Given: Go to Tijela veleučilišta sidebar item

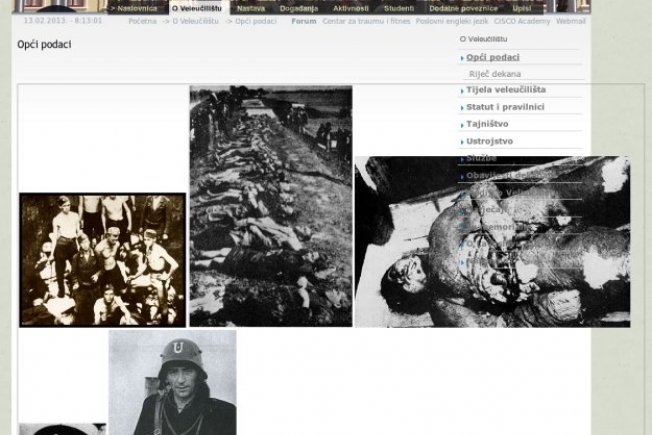Looking at the screenshot, I should pyautogui.click(x=506, y=90).
